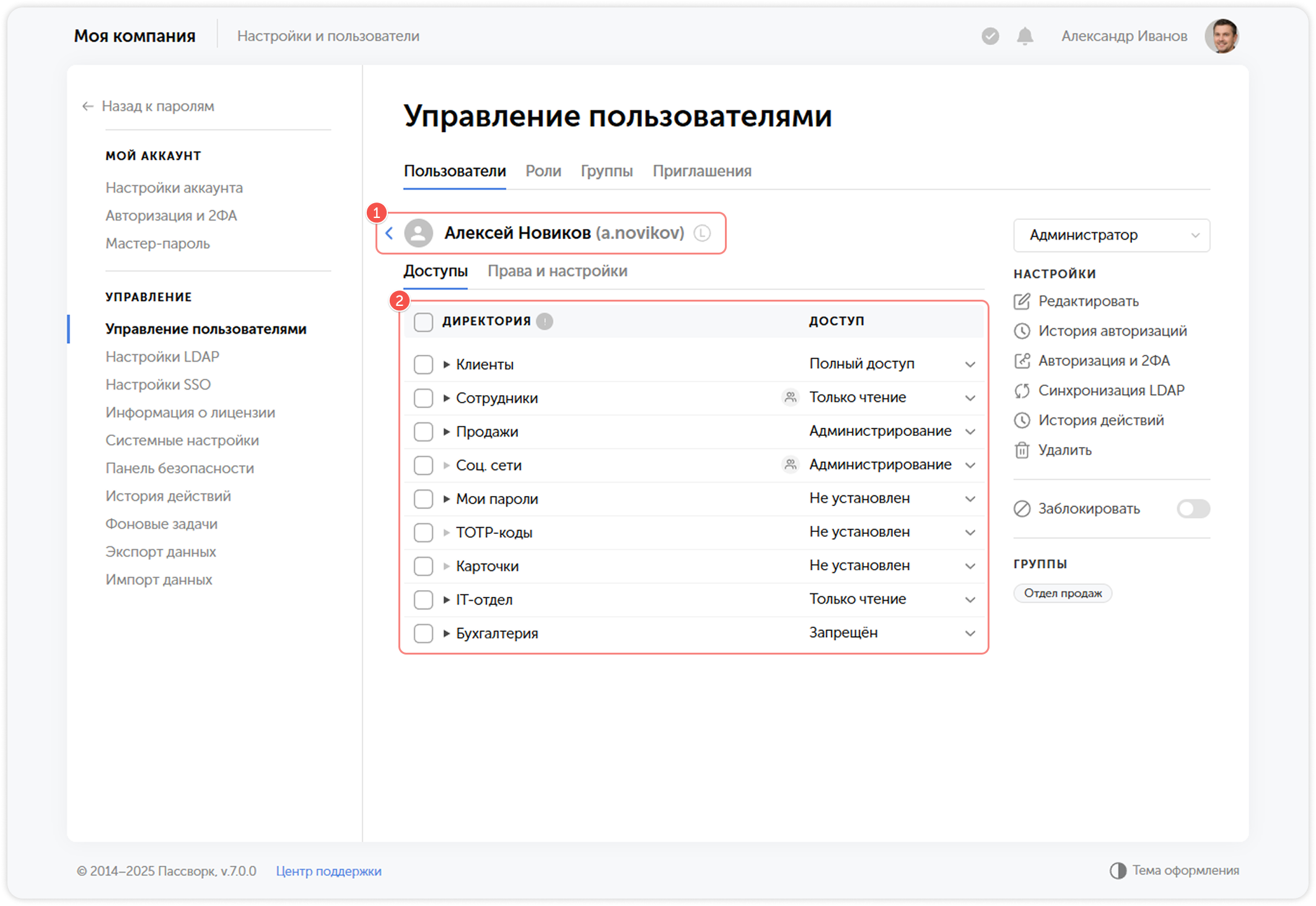The width and height of the screenshot is (1316, 906).
Task: Switch to the Приглашения tab
Action: click(x=702, y=172)
